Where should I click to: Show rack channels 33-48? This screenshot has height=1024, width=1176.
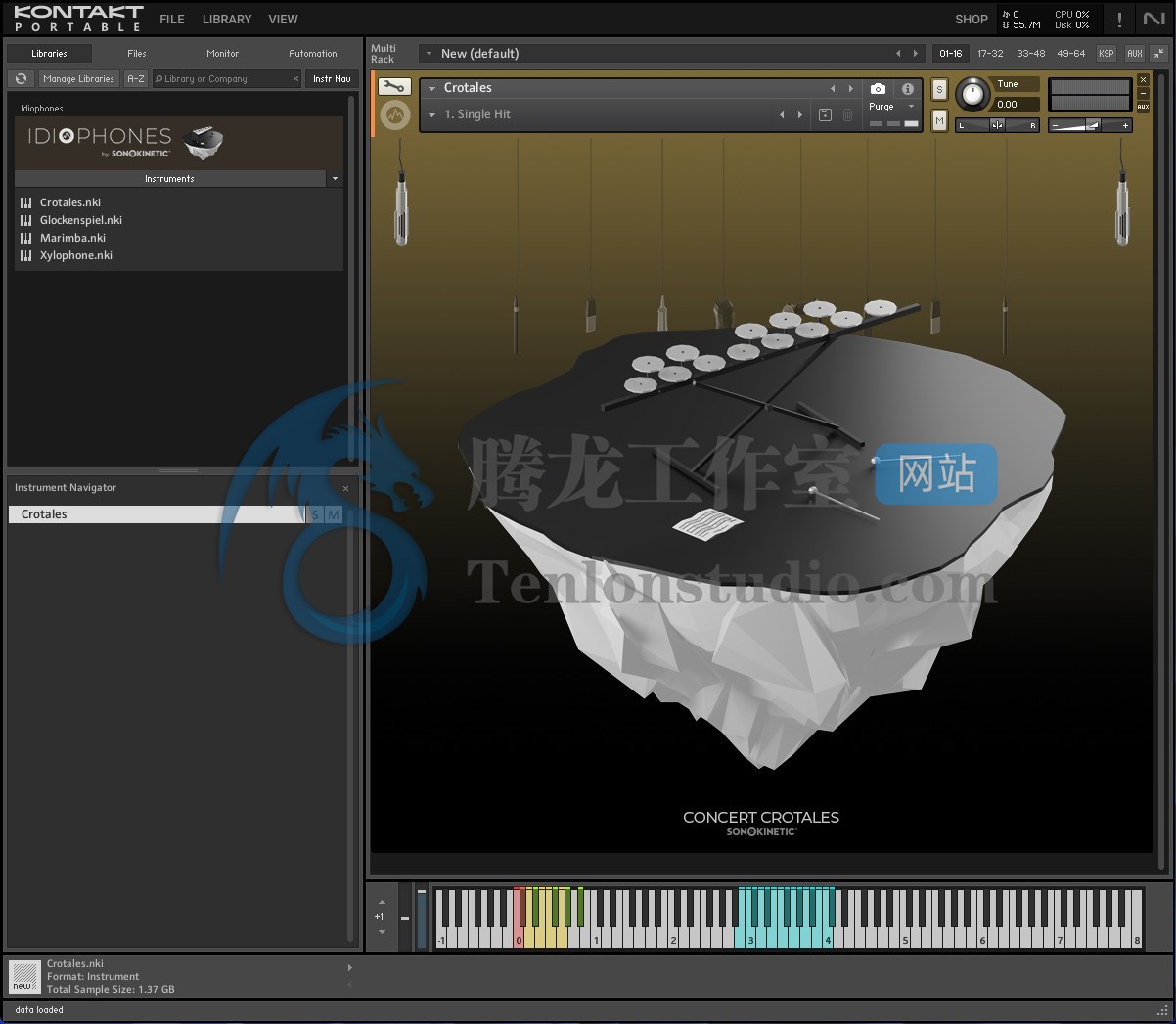click(1031, 54)
